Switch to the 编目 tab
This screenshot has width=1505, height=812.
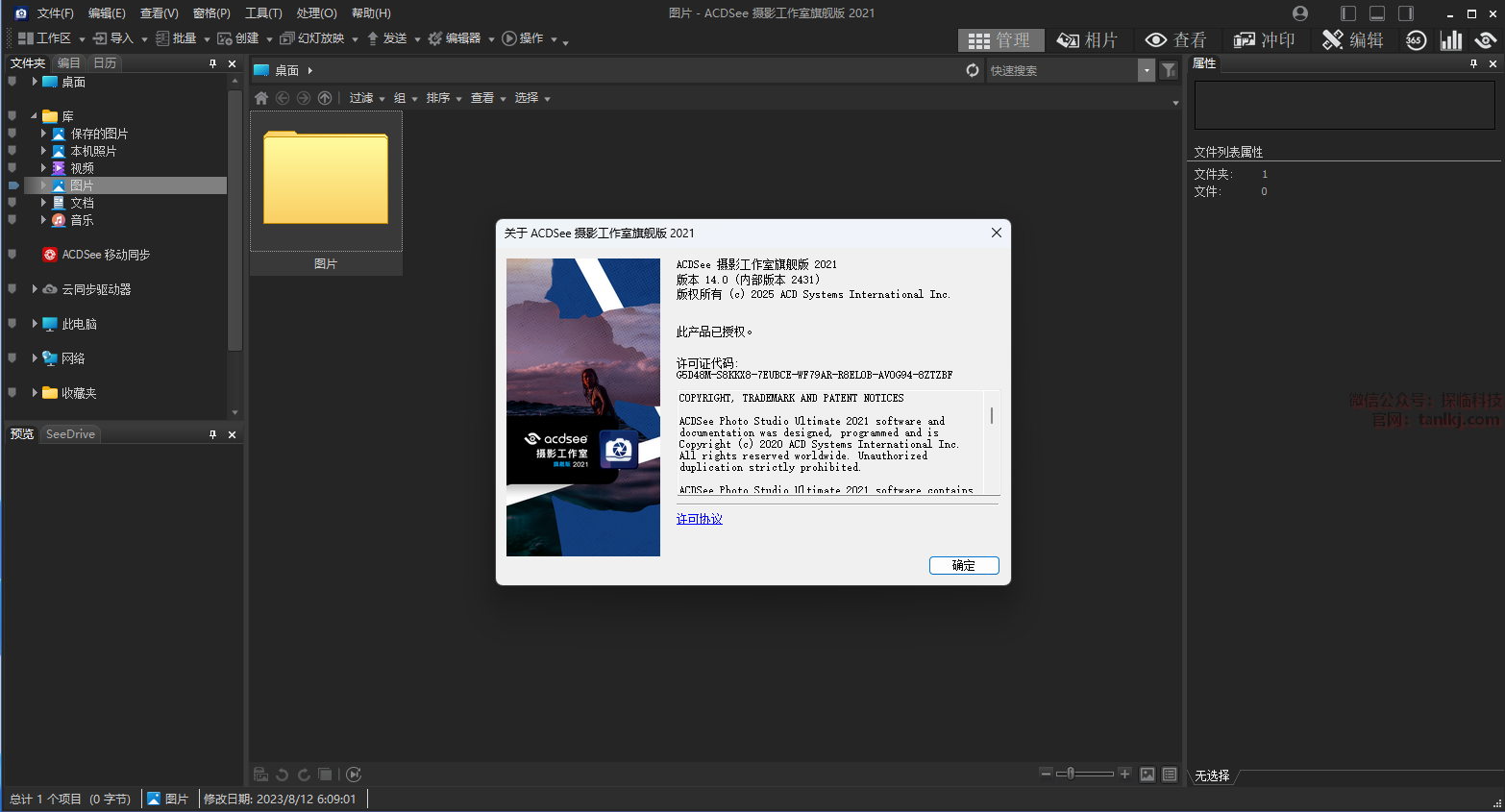coord(68,62)
